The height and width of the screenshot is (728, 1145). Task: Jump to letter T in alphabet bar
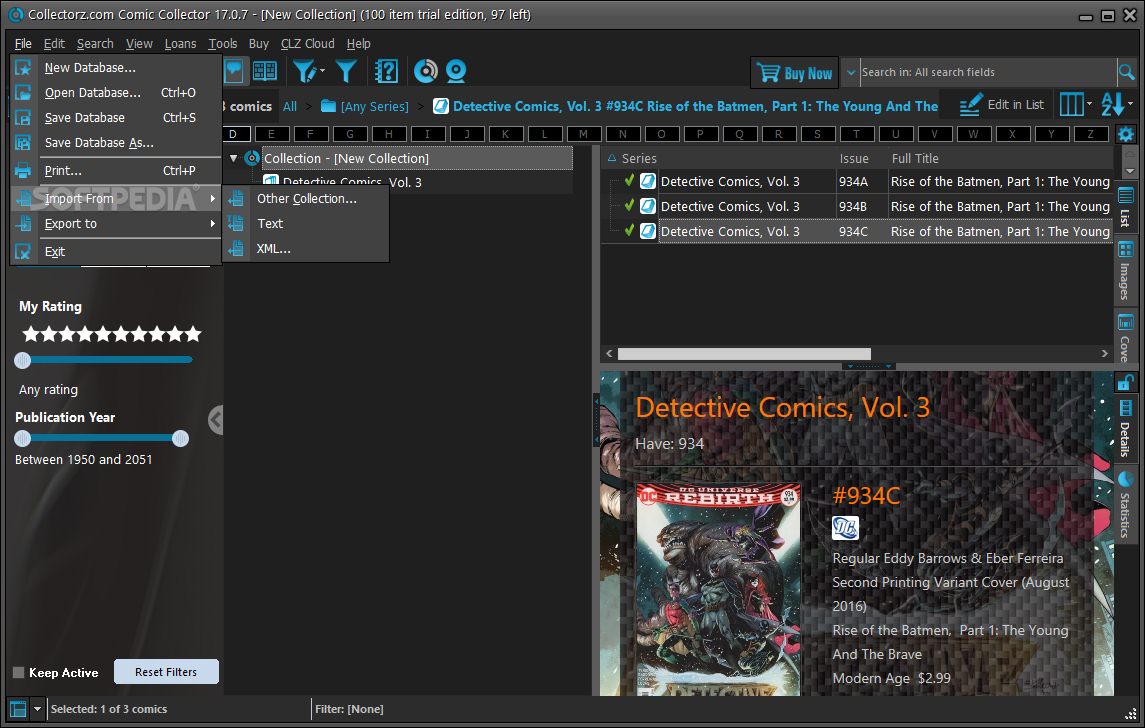click(x=856, y=134)
